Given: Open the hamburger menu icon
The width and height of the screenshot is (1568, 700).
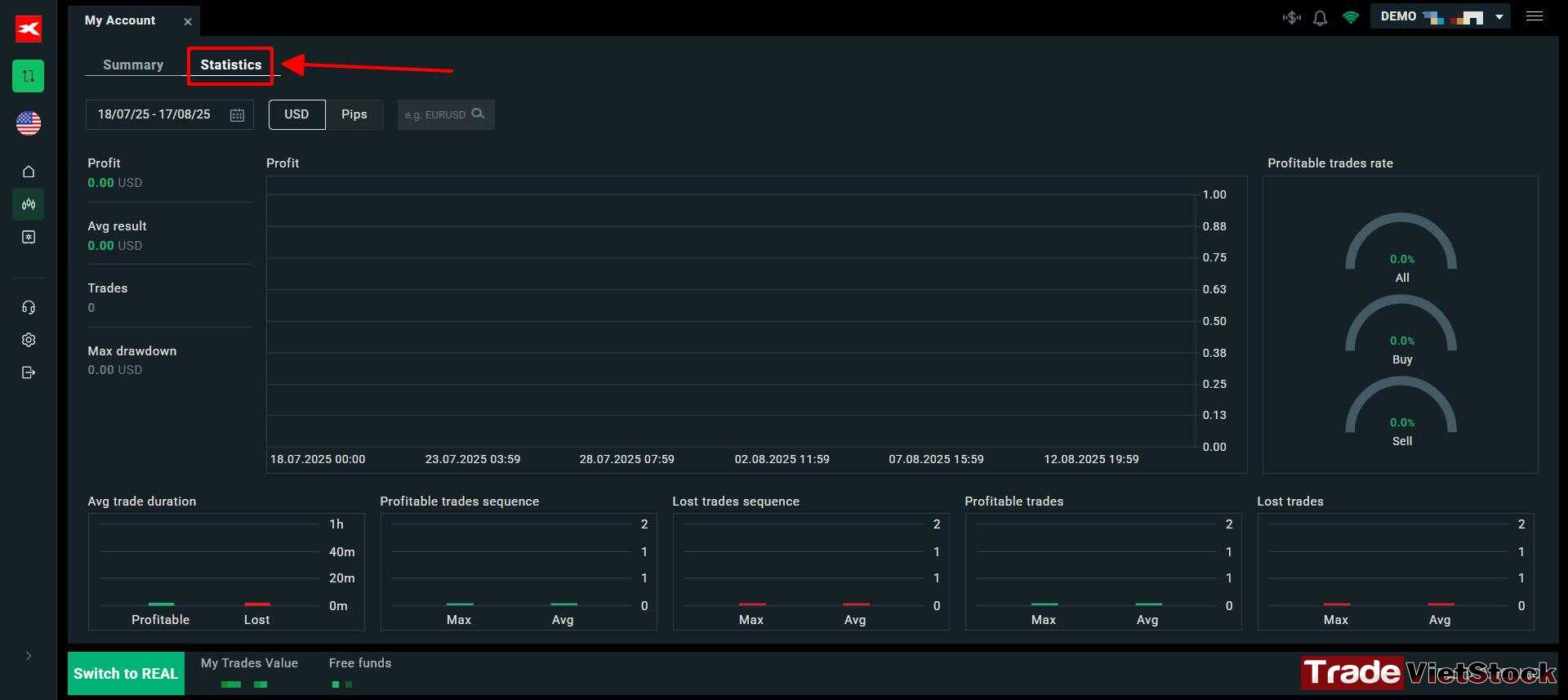Looking at the screenshot, I should click(x=1535, y=16).
